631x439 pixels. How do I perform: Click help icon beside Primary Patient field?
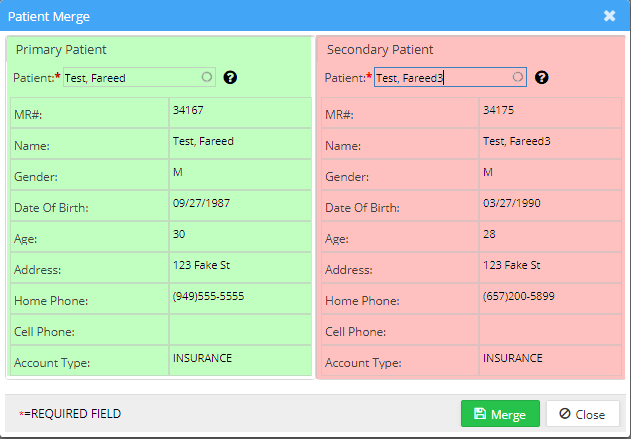coord(230,78)
